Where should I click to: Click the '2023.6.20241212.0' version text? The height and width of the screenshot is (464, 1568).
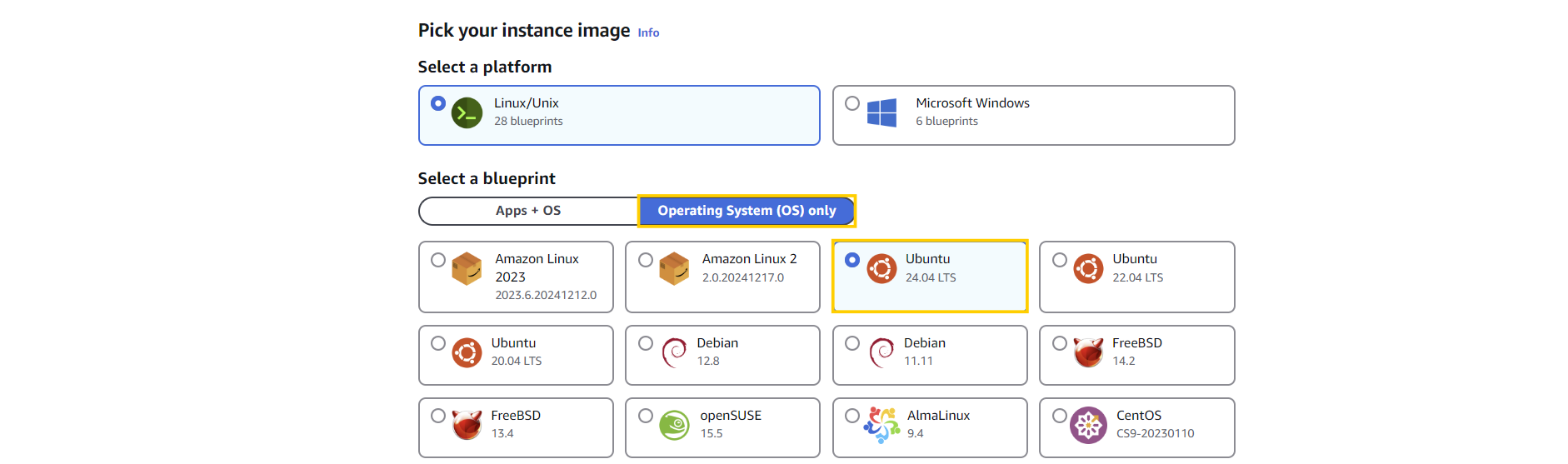click(546, 295)
